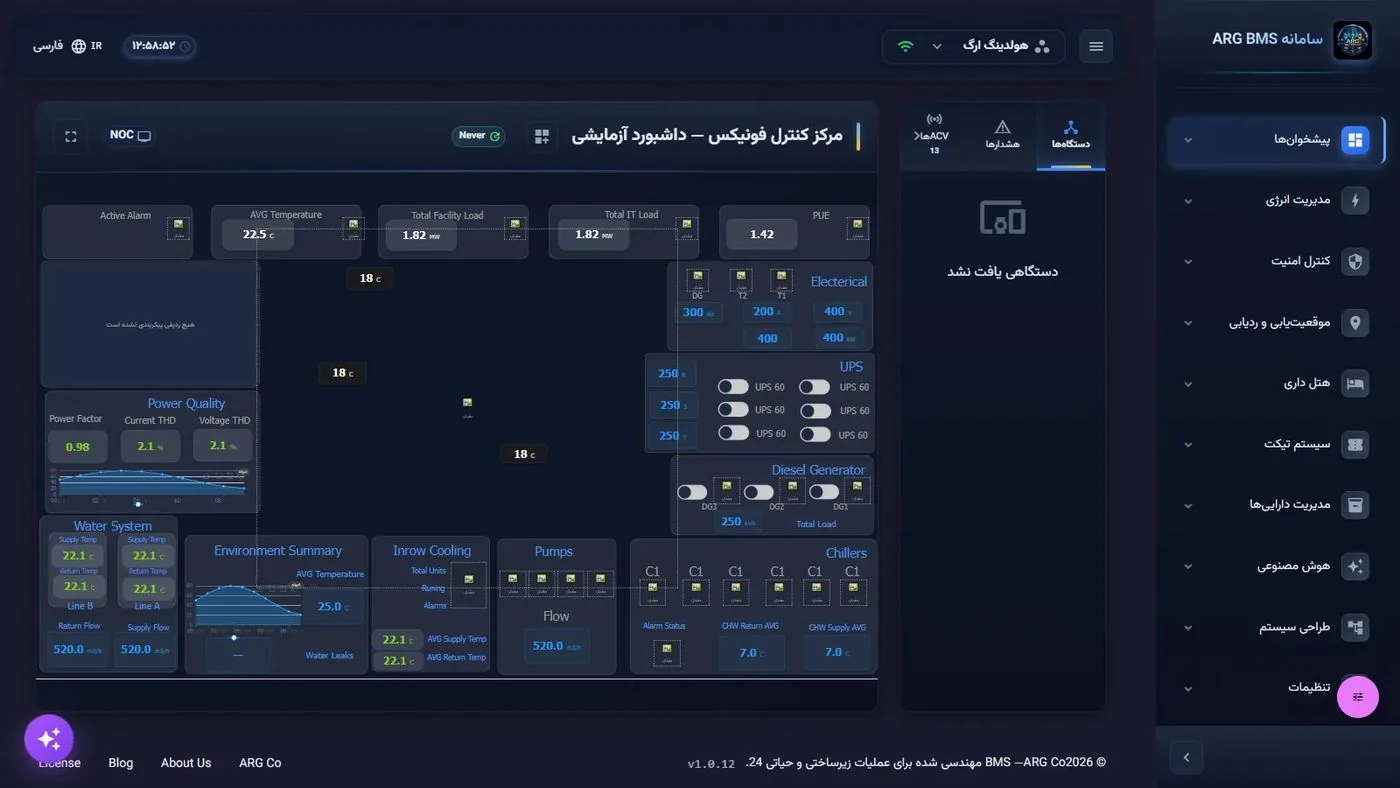Select the T1 icon in the Electrical panel
The width and height of the screenshot is (1400, 788).
pyautogui.click(x=781, y=280)
